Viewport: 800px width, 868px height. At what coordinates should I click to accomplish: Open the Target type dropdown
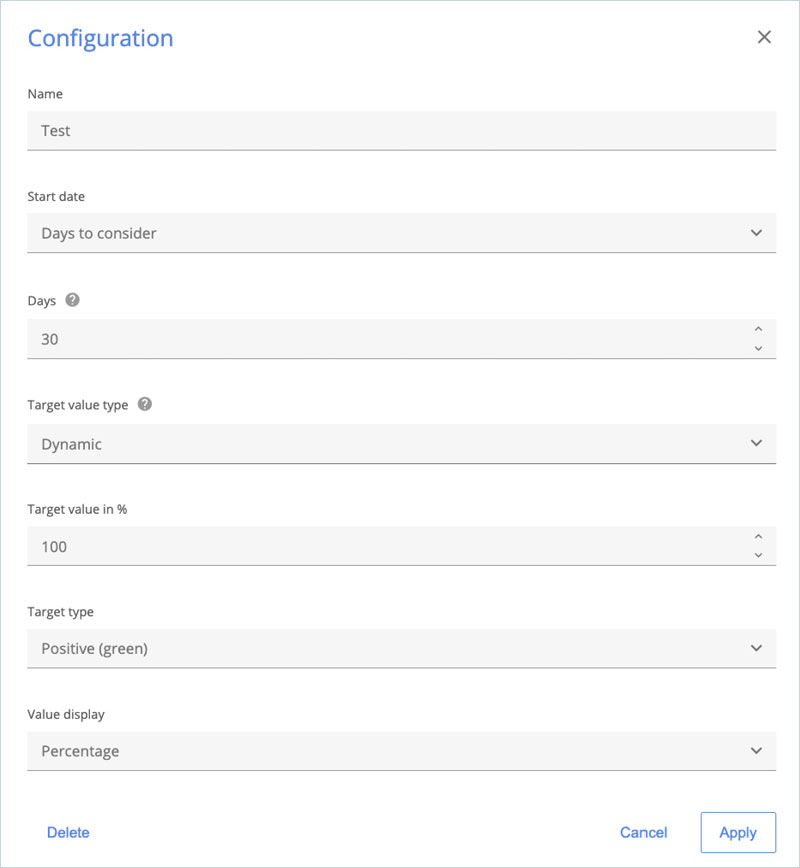click(x=400, y=648)
